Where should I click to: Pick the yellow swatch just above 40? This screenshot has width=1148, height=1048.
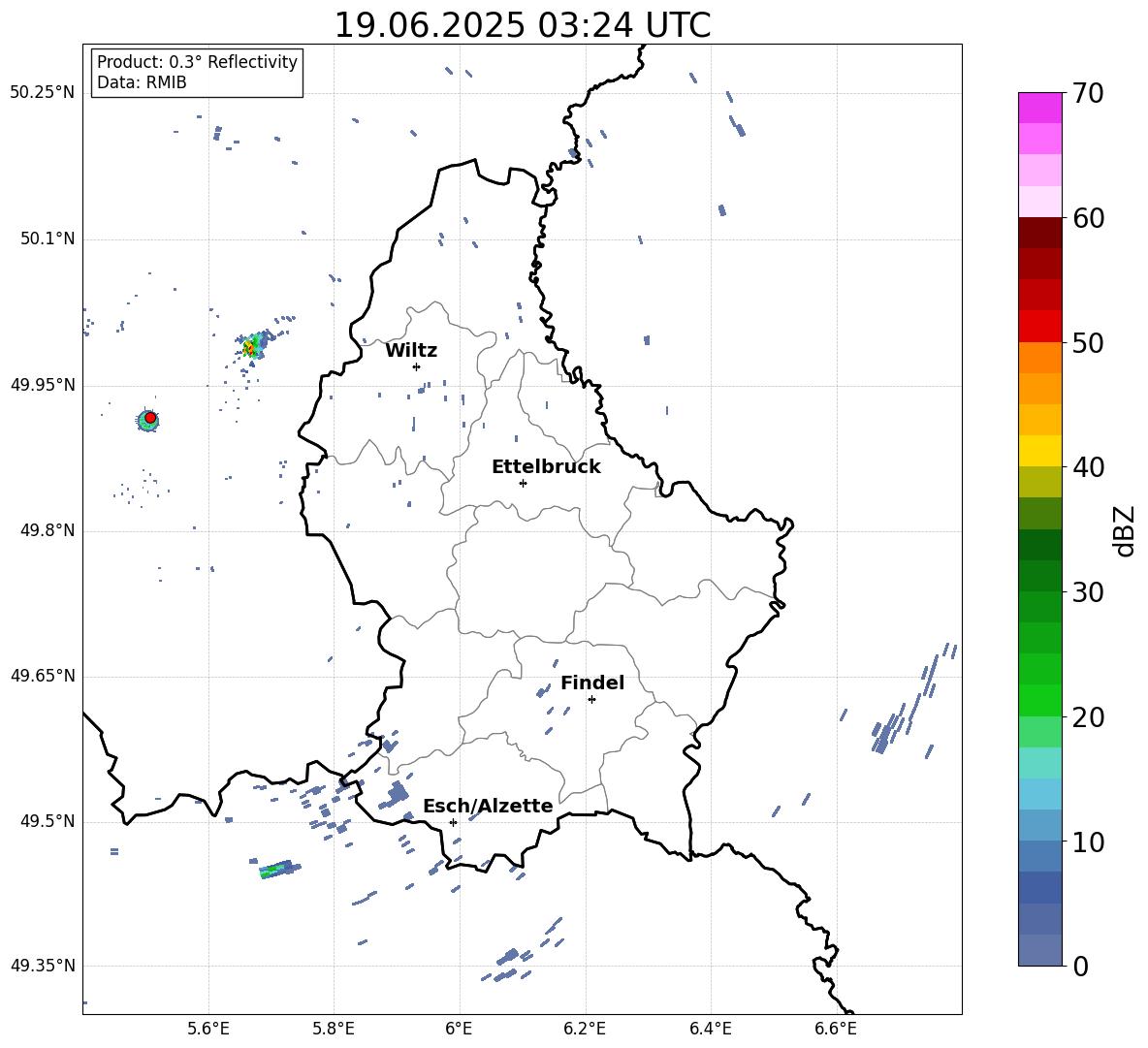coord(1039,451)
